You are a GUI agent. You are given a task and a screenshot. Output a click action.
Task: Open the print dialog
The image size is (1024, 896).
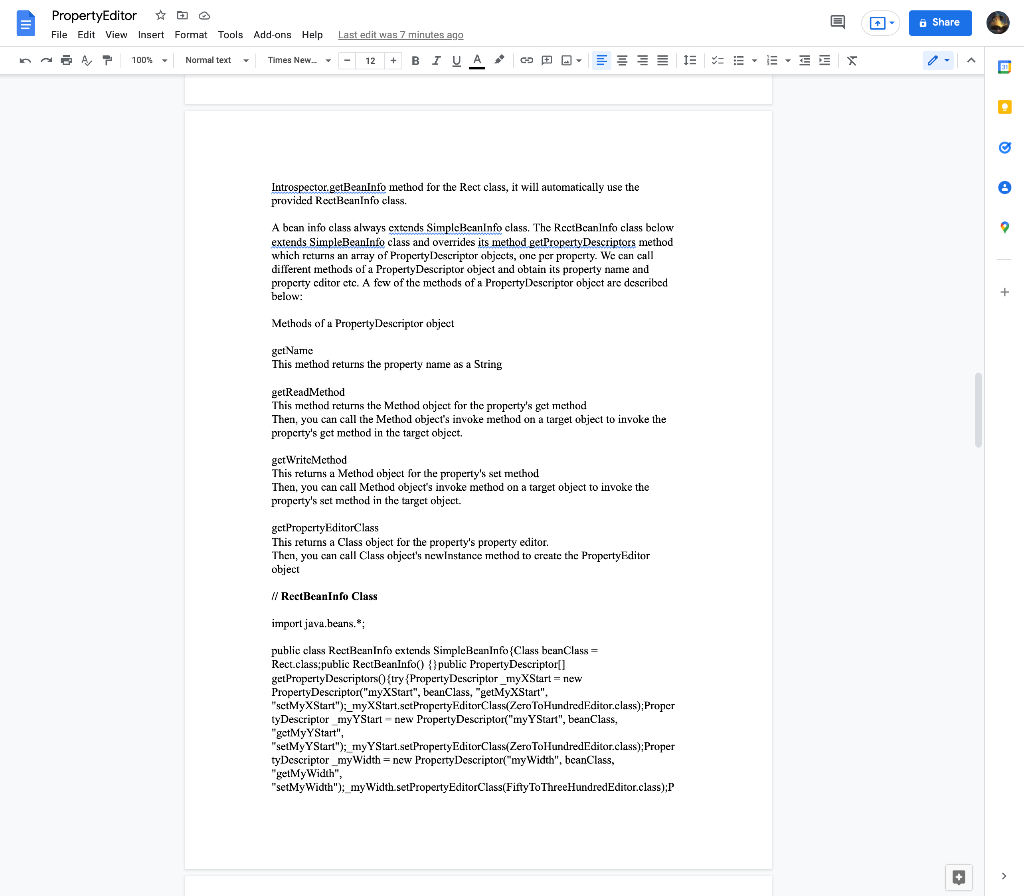[66, 60]
